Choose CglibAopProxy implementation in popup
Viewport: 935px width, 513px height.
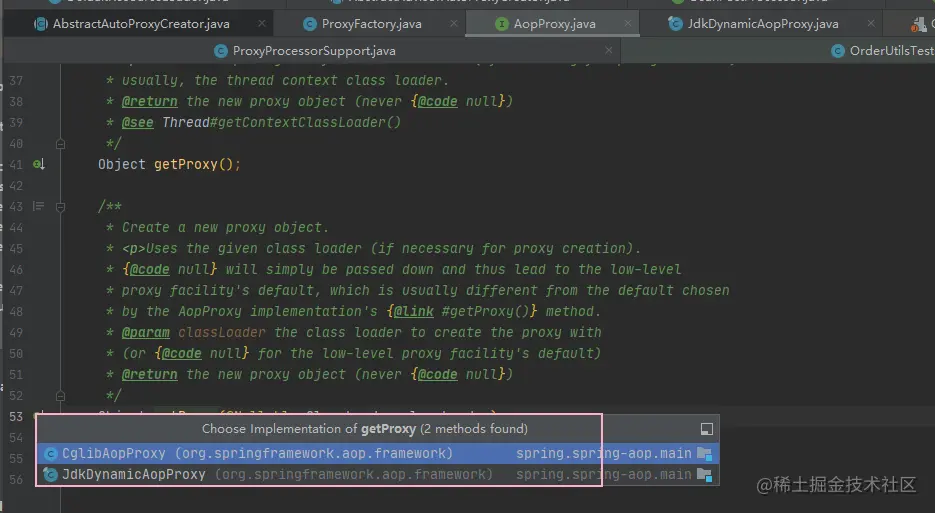click(x=378, y=453)
